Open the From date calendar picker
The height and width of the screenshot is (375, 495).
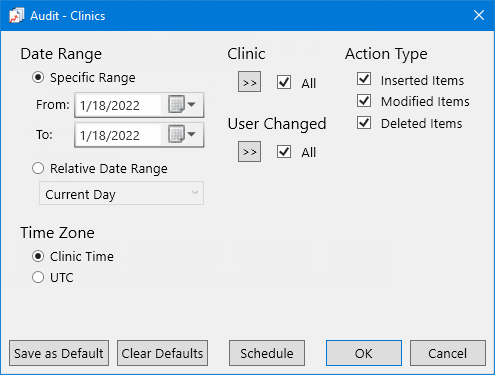tap(182, 105)
